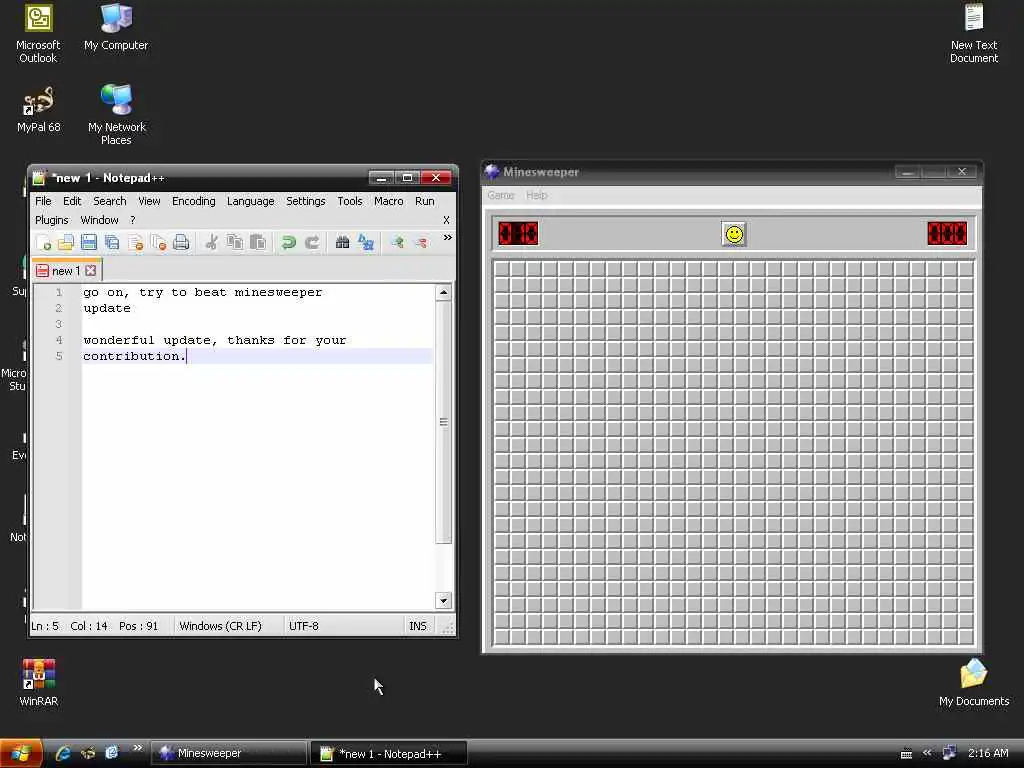1024x768 pixels.
Task: Click the UTF-8 encoding status entry
Action: click(304, 626)
